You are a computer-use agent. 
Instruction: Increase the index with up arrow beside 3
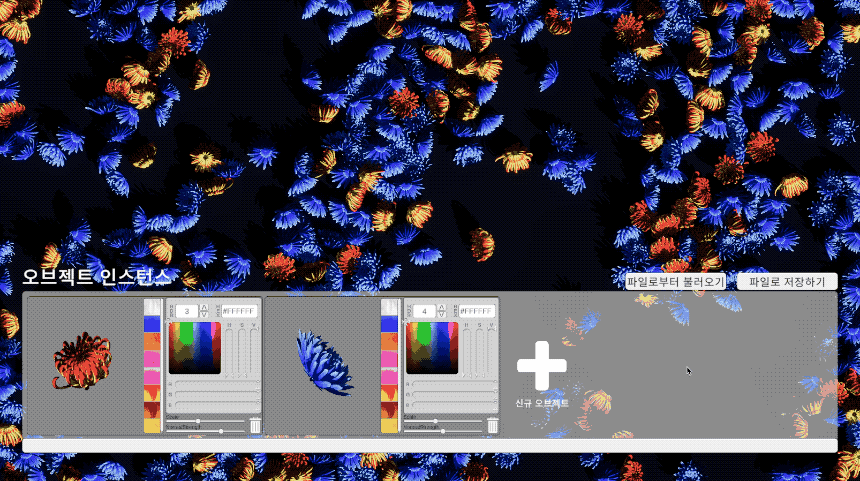pos(204,308)
